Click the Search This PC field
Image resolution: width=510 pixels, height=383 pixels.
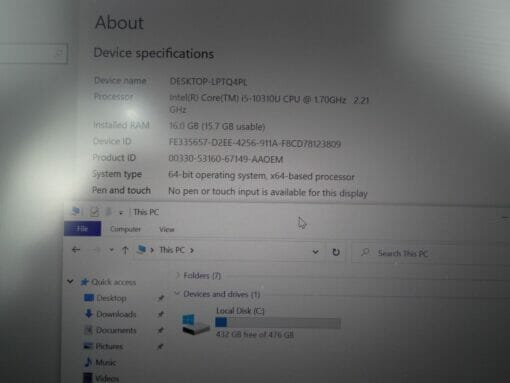pos(430,253)
